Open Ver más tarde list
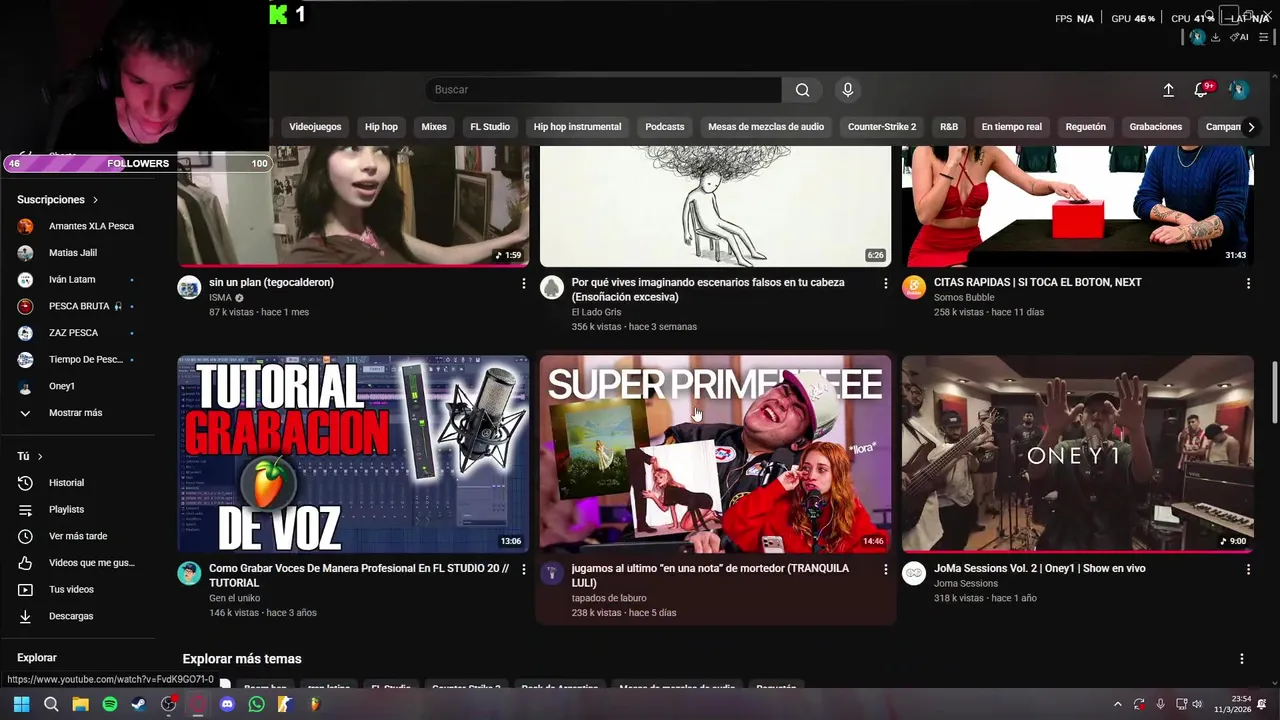This screenshot has height=720, width=1280. [77, 536]
